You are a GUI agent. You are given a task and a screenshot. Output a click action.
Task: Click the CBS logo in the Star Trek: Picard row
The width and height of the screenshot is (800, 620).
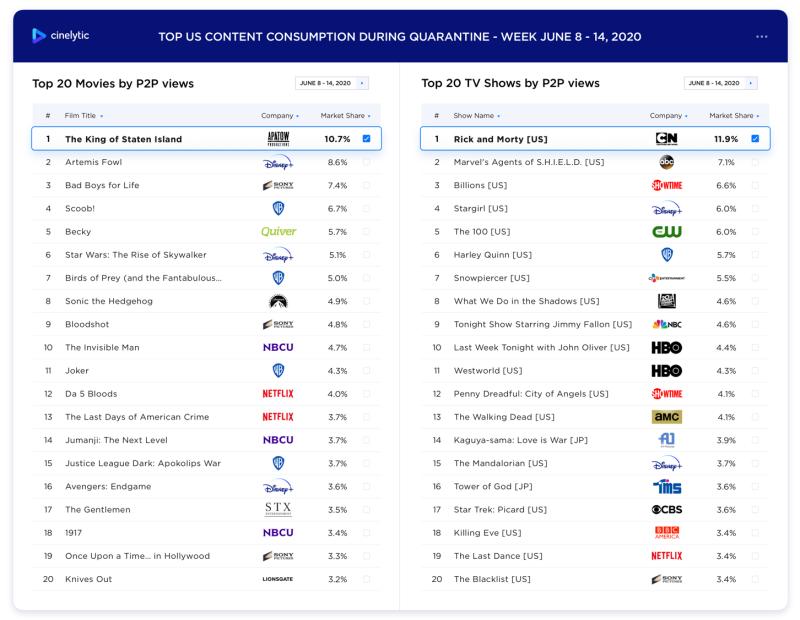tap(667, 510)
